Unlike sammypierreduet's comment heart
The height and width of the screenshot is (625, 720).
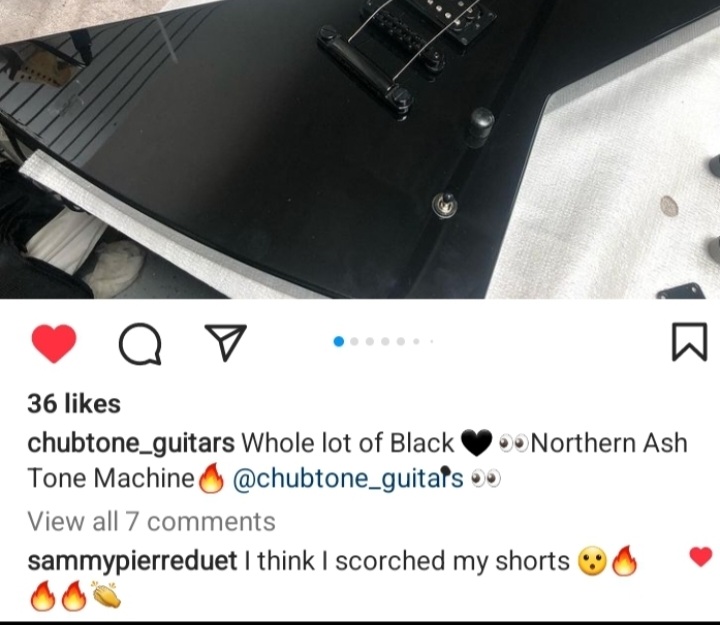point(701,557)
